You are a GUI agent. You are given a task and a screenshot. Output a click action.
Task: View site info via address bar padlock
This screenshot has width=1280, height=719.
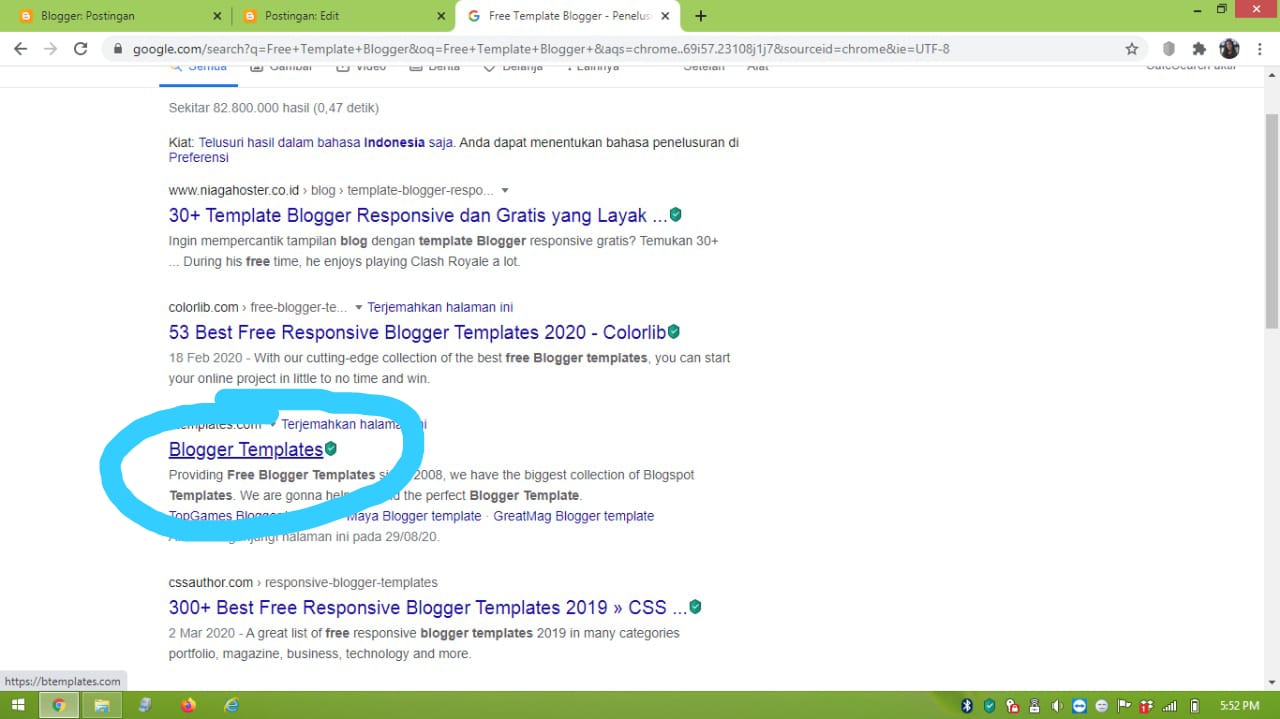[118, 48]
